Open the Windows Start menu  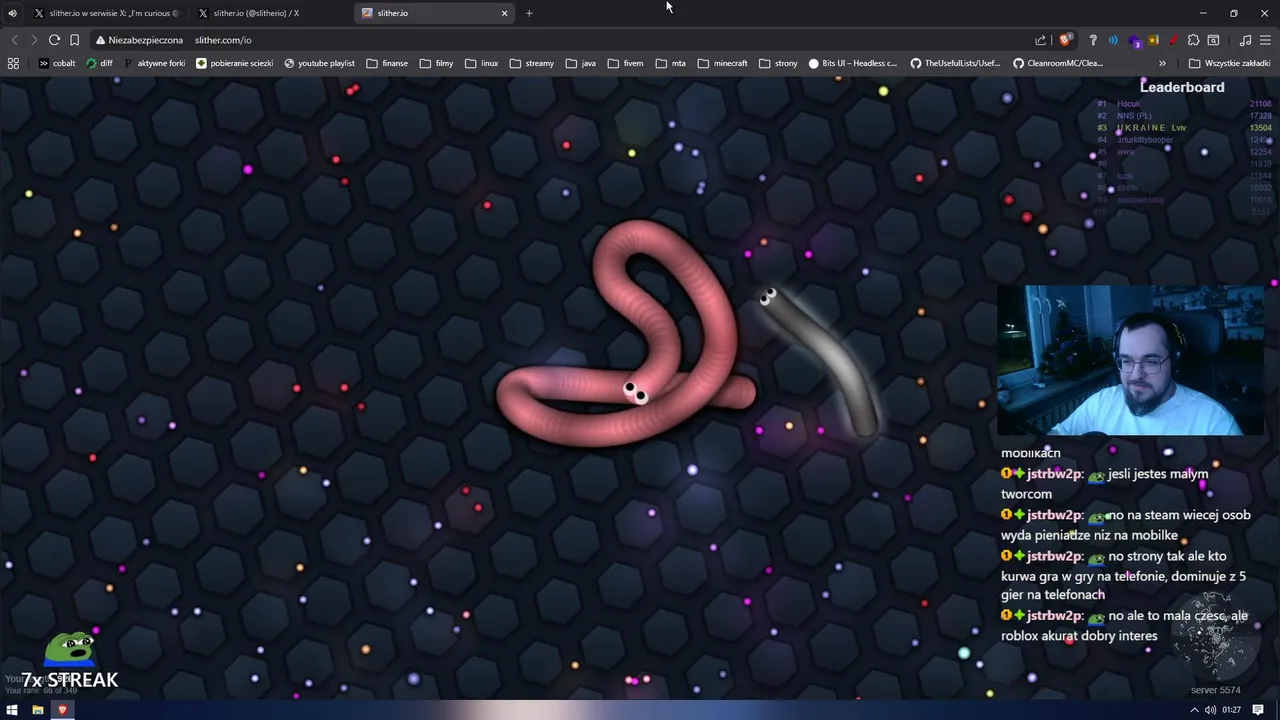tap(12, 710)
